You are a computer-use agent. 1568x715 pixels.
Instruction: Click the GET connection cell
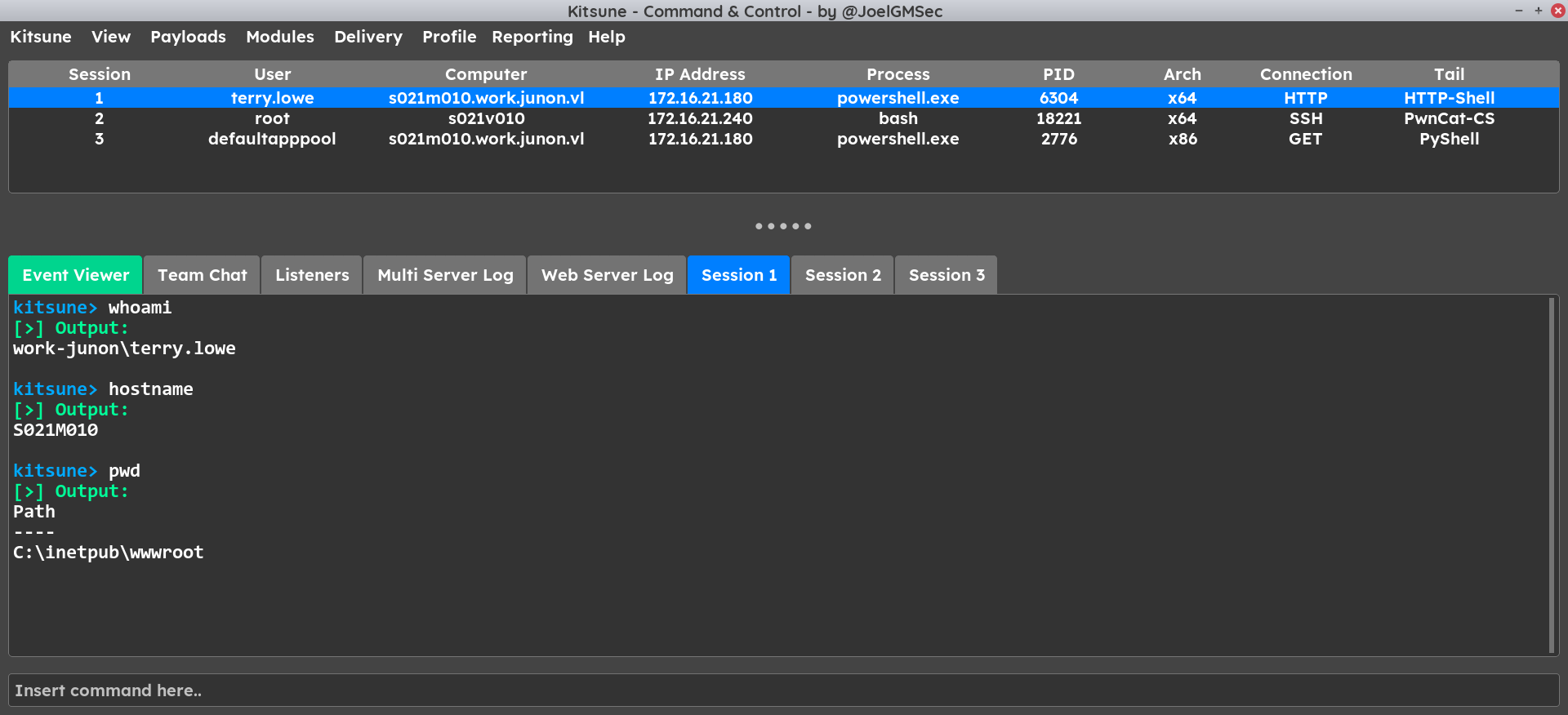(x=1306, y=139)
